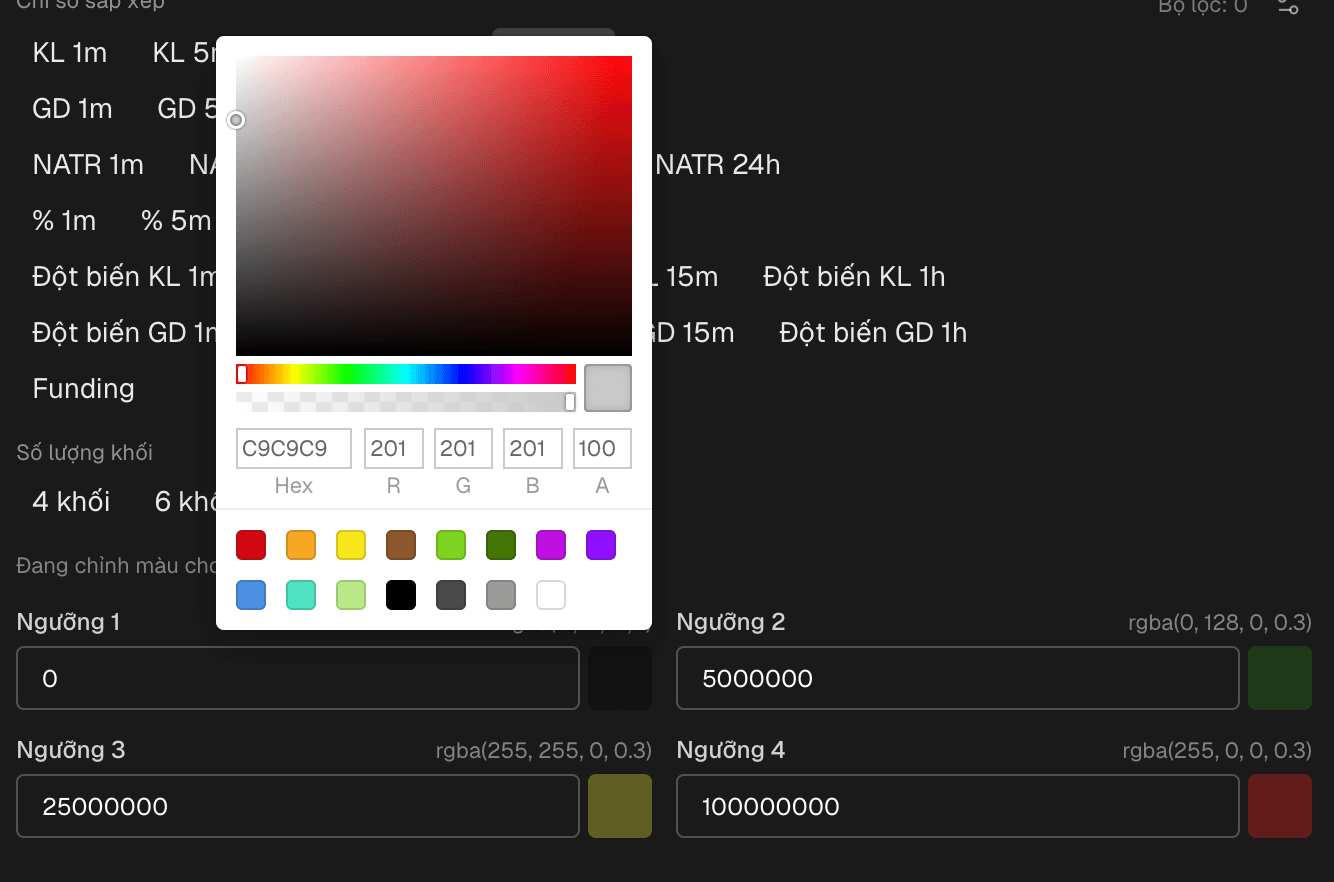Click the alpha opacity slider bar

[x=406, y=402]
